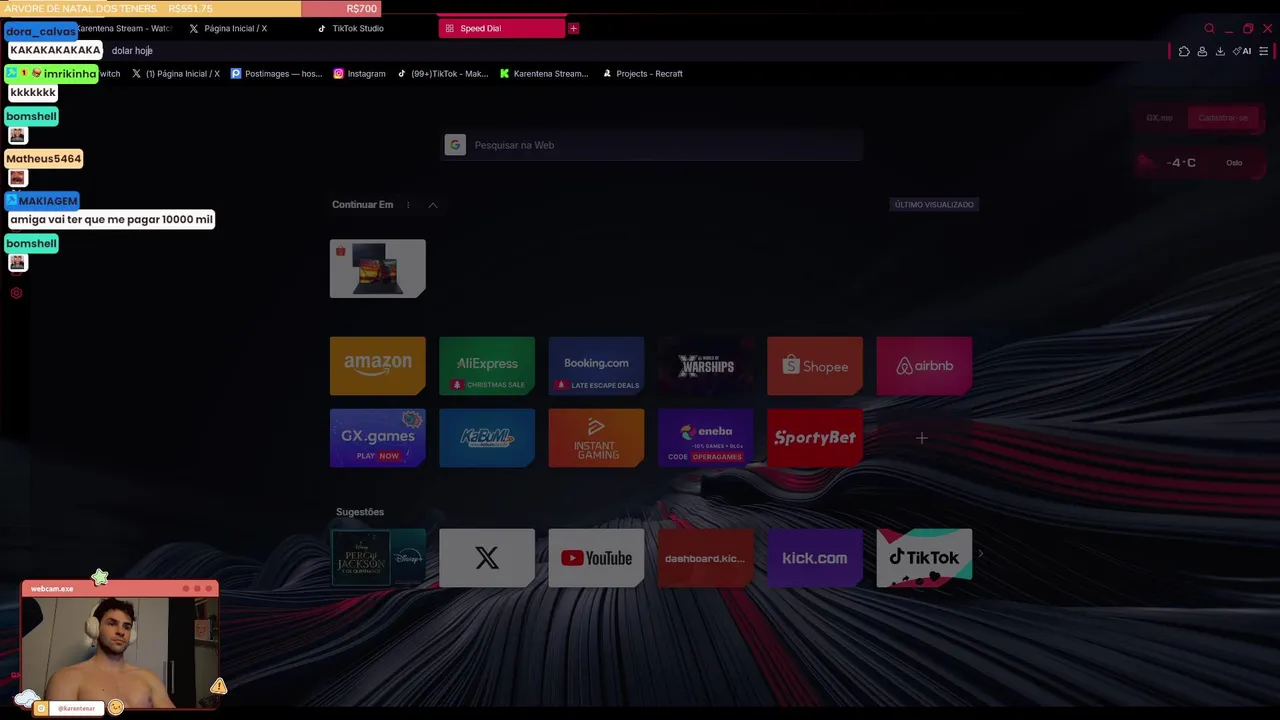1280x720 pixels.
Task: Click the Google logo in search box
Action: [x=455, y=145]
